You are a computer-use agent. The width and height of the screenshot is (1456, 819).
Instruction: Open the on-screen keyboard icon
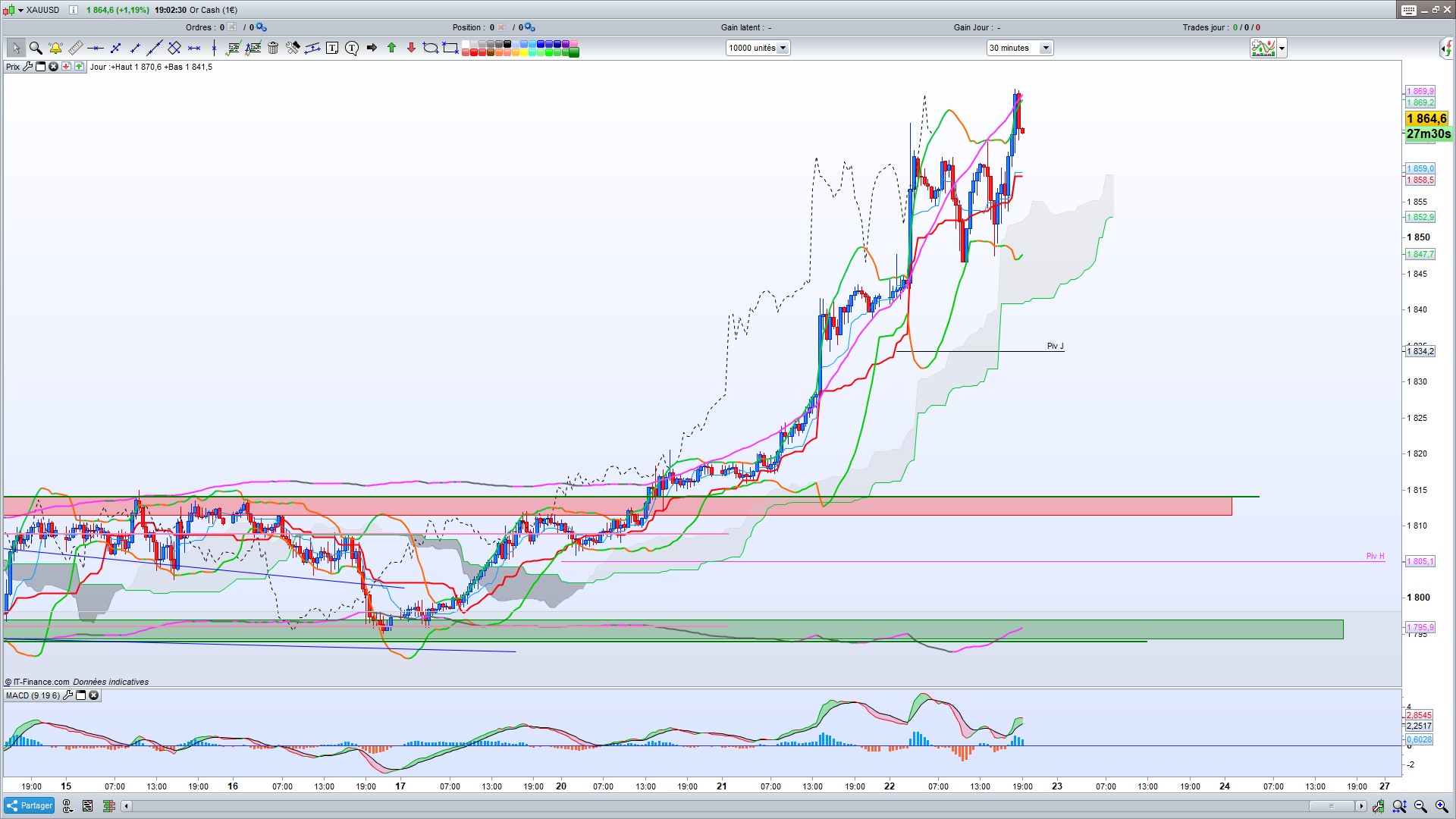(1409, 10)
